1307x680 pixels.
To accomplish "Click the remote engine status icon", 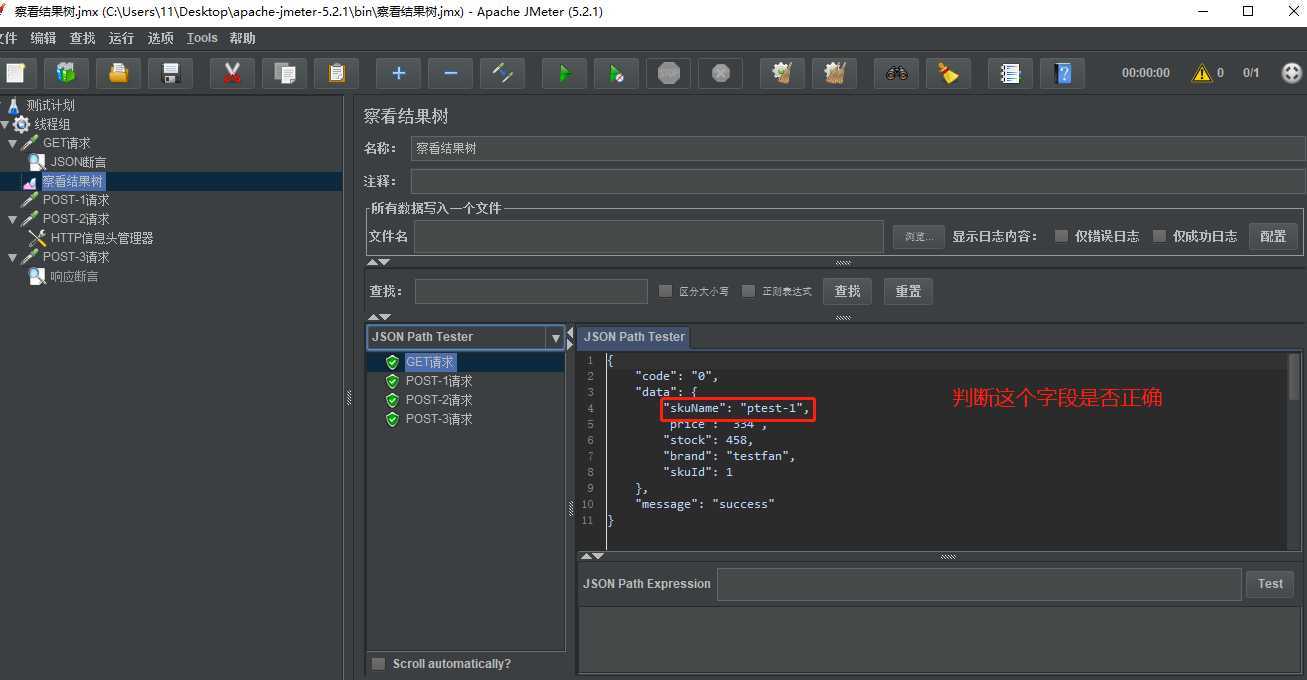I will [x=1291, y=73].
